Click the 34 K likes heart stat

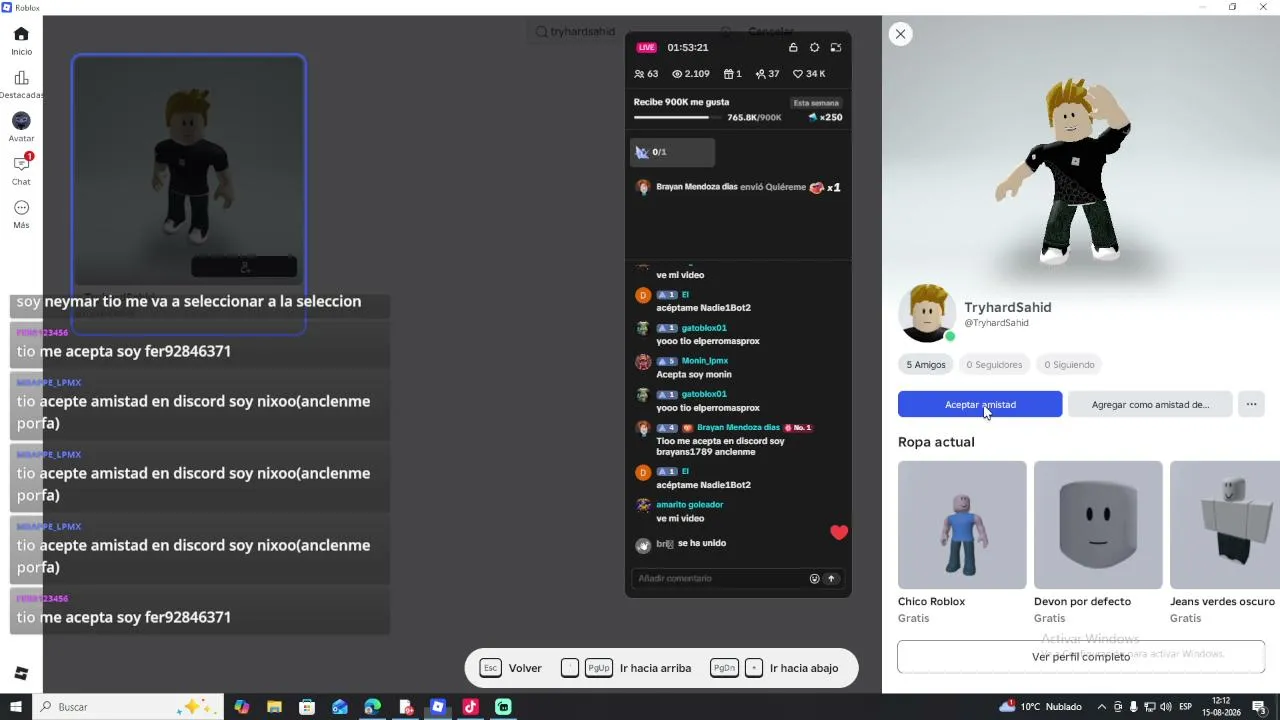point(809,74)
